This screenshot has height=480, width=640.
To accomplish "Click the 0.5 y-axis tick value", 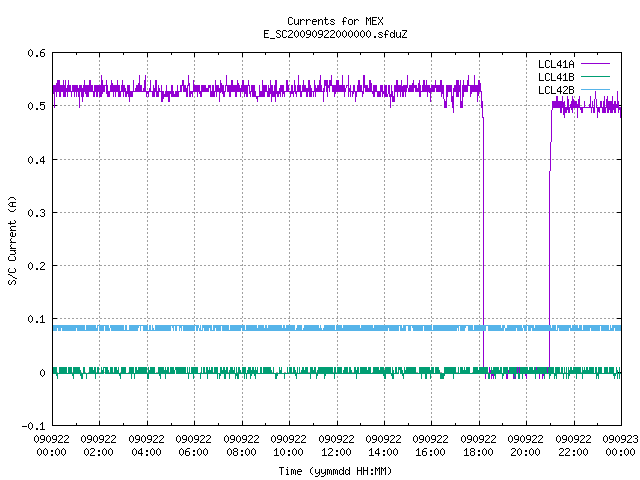I will point(36,106).
